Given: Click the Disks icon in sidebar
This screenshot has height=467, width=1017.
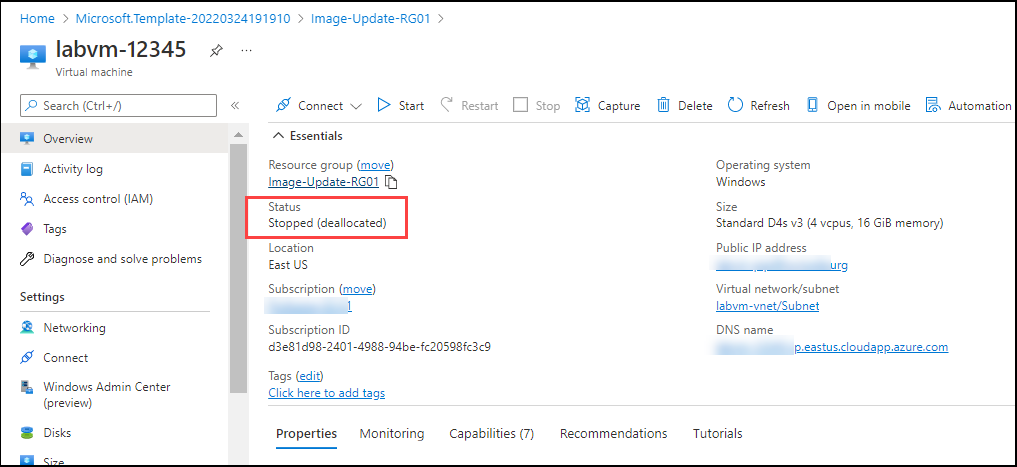Looking at the screenshot, I should pos(27,433).
